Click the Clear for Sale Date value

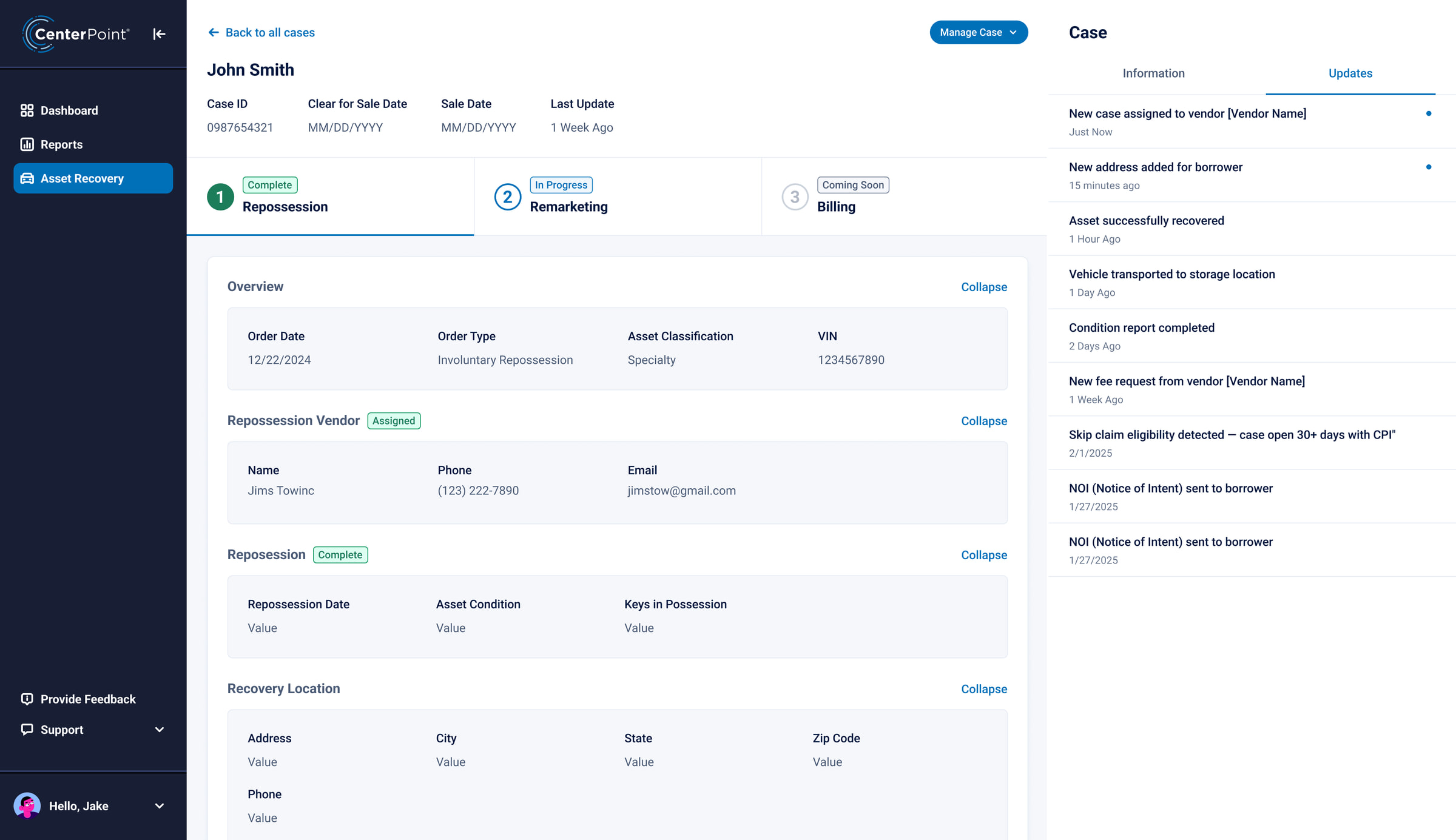[x=345, y=127]
